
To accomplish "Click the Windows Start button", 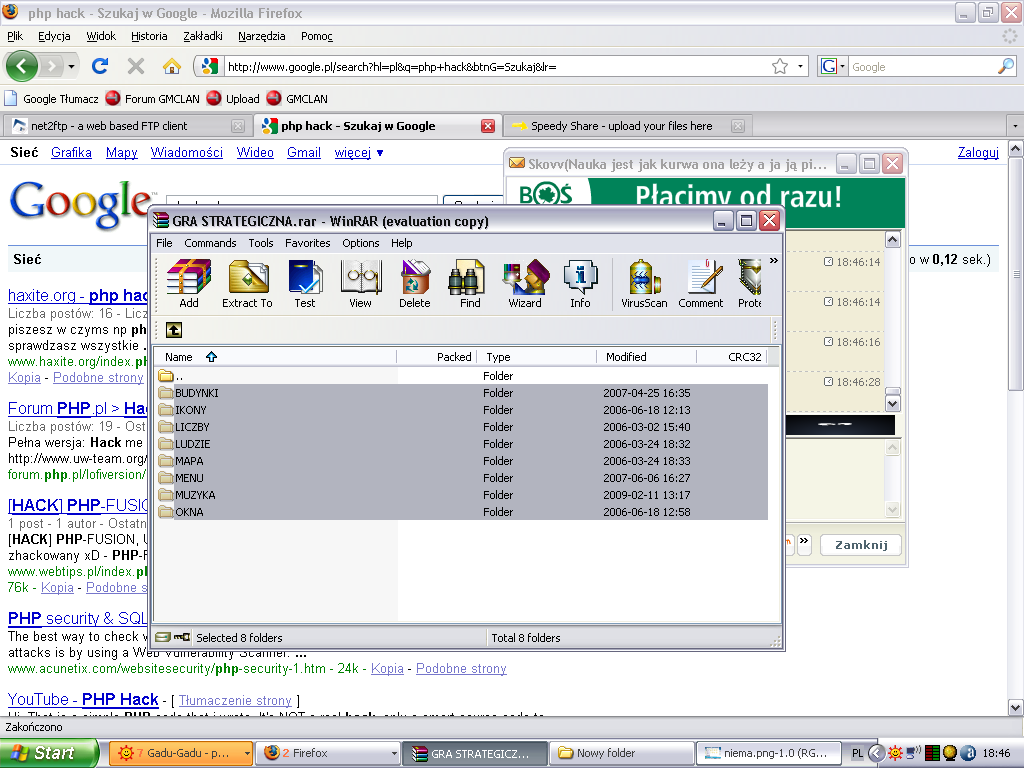I will click(49, 753).
